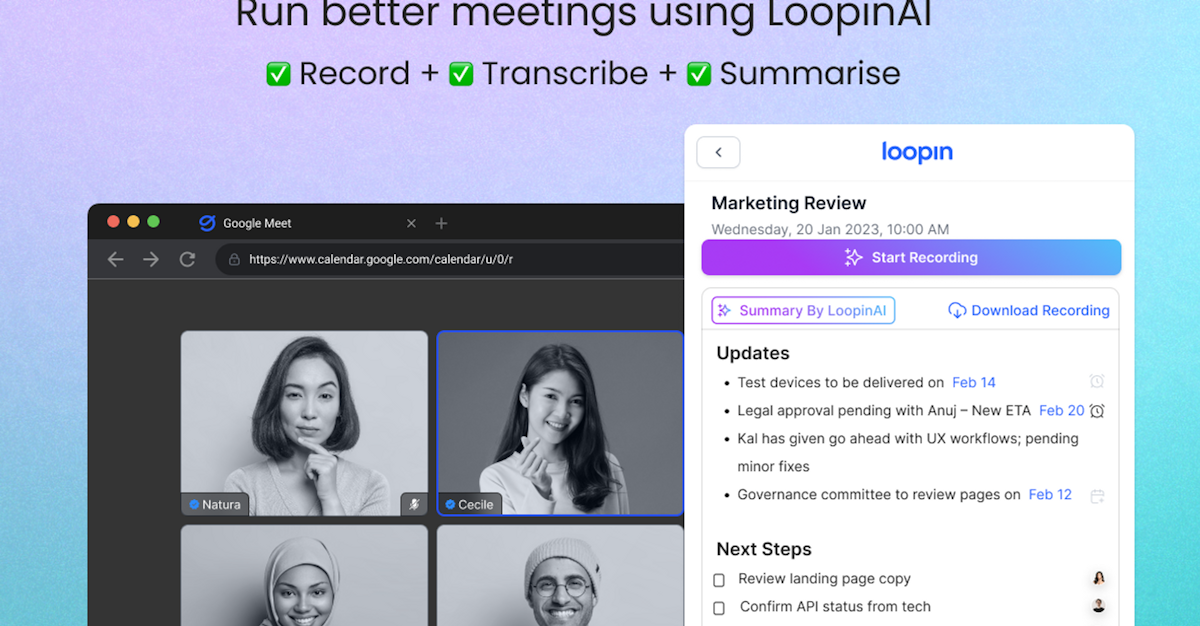Viewport: 1200px width, 626px height.
Task: Click assignee avatar for Confirm API status
Action: (1099, 606)
